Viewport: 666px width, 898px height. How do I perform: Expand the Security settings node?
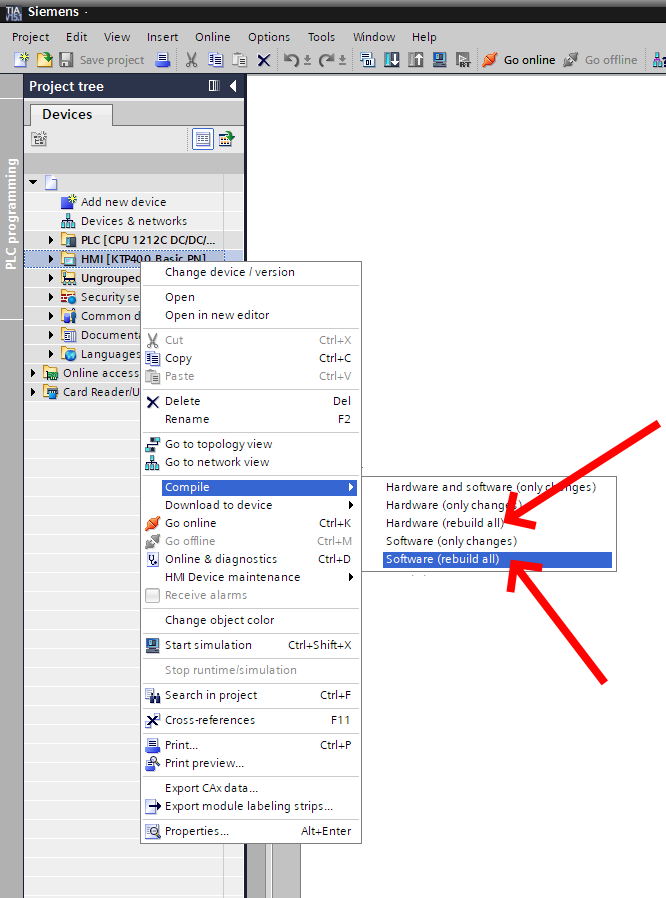click(51, 297)
